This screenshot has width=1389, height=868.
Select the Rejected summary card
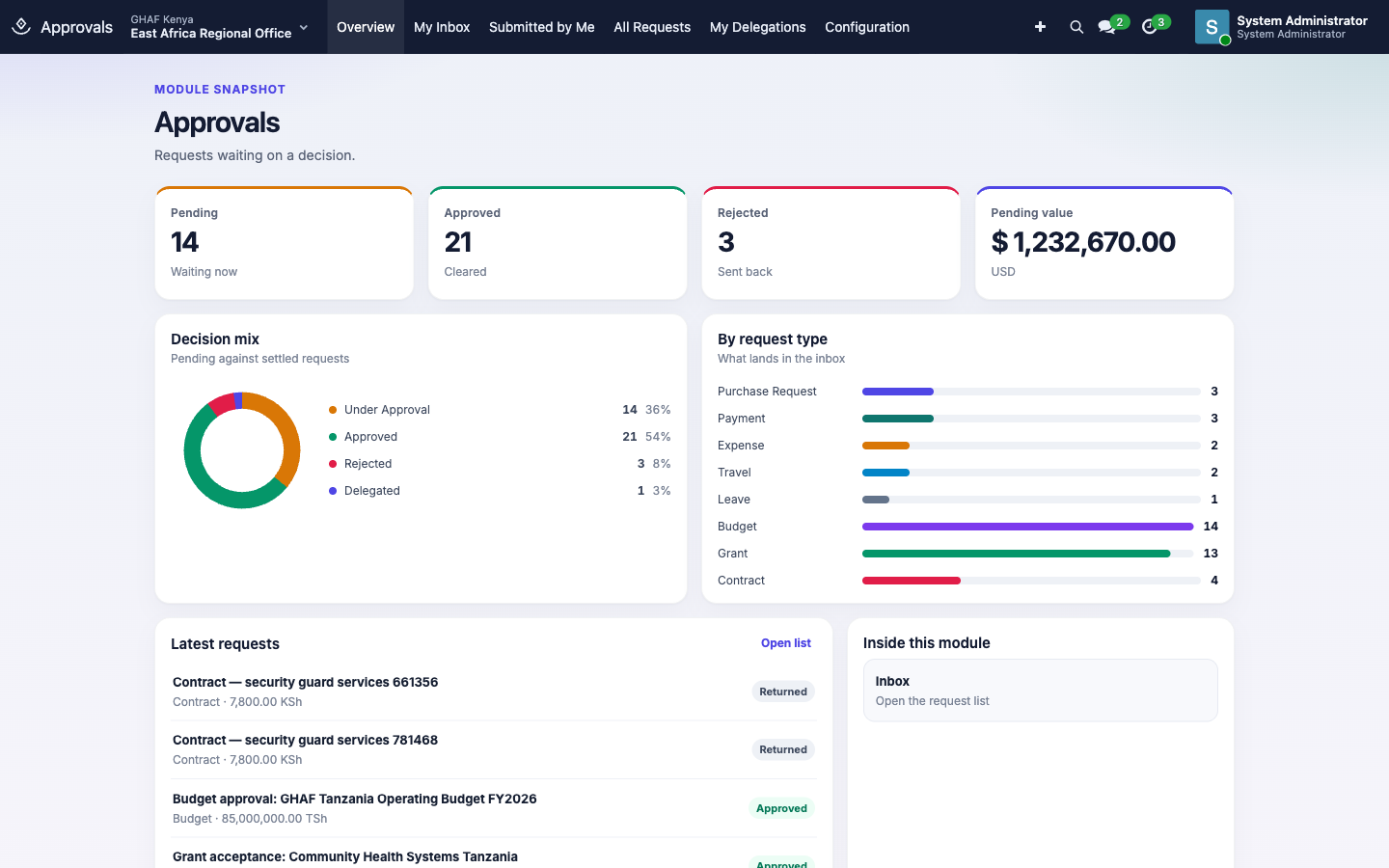click(x=831, y=243)
